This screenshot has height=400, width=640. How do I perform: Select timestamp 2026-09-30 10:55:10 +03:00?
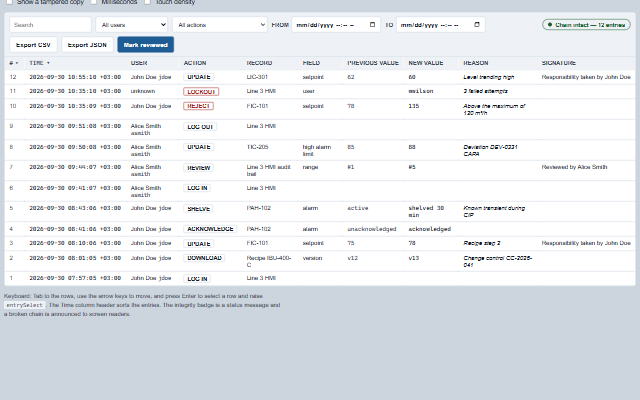[75, 77]
